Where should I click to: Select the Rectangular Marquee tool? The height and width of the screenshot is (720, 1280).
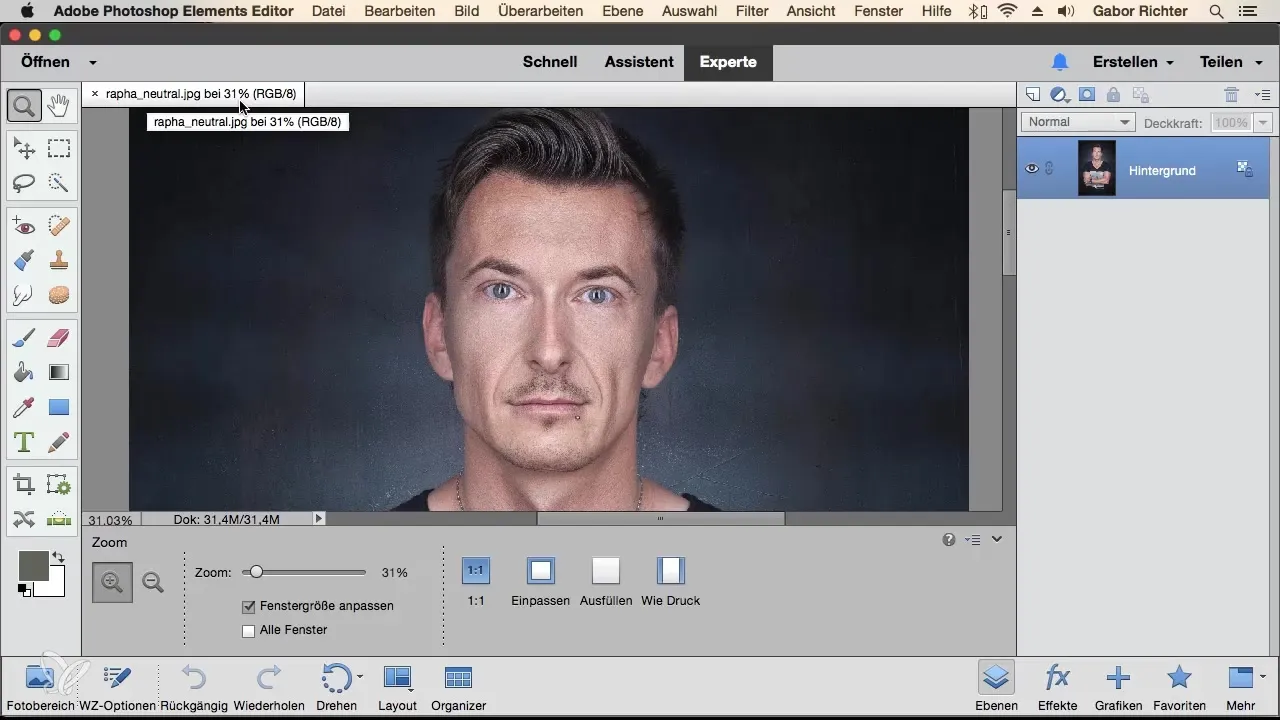click(x=59, y=149)
